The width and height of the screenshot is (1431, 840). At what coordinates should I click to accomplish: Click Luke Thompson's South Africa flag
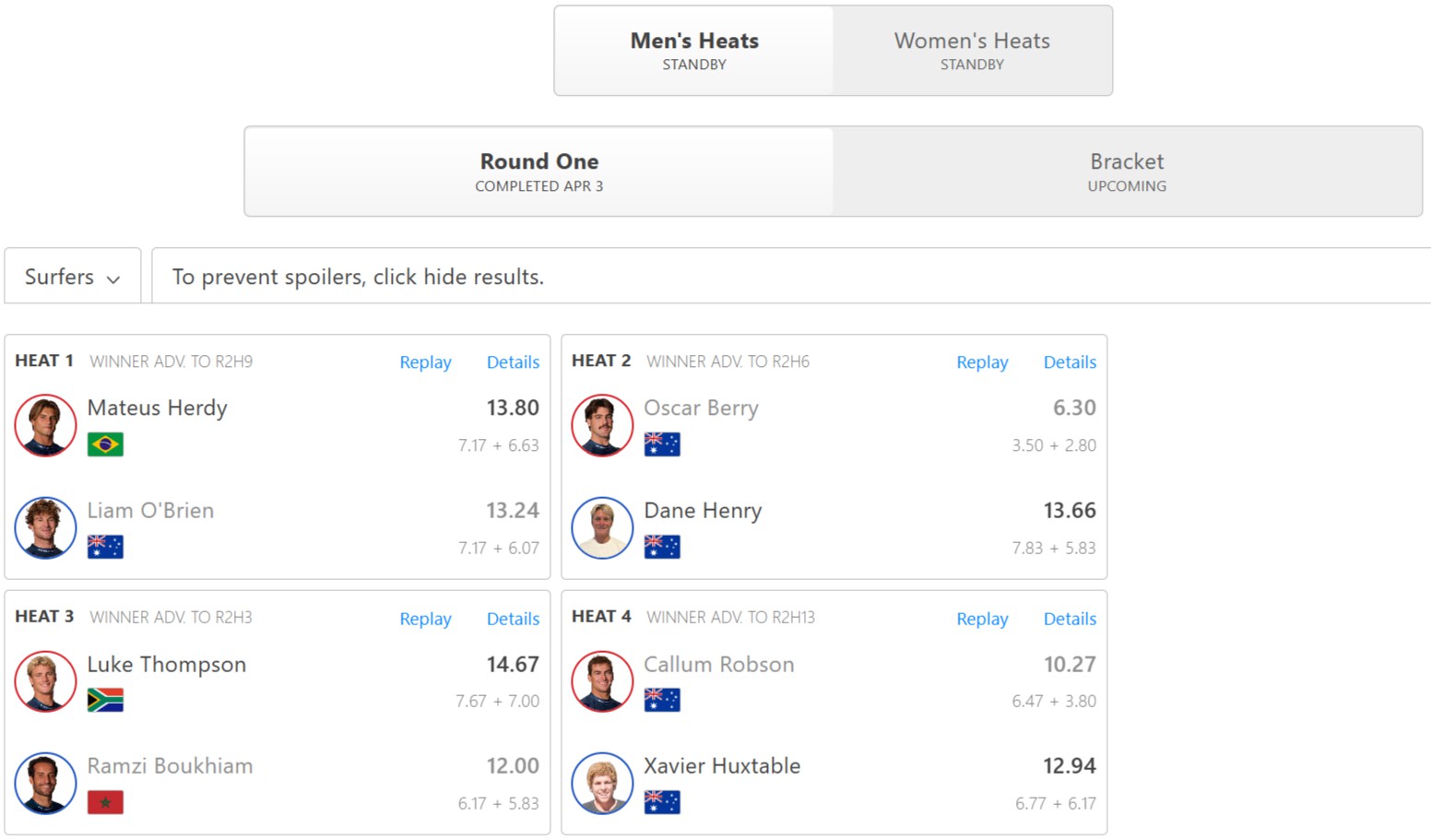[x=105, y=701]
